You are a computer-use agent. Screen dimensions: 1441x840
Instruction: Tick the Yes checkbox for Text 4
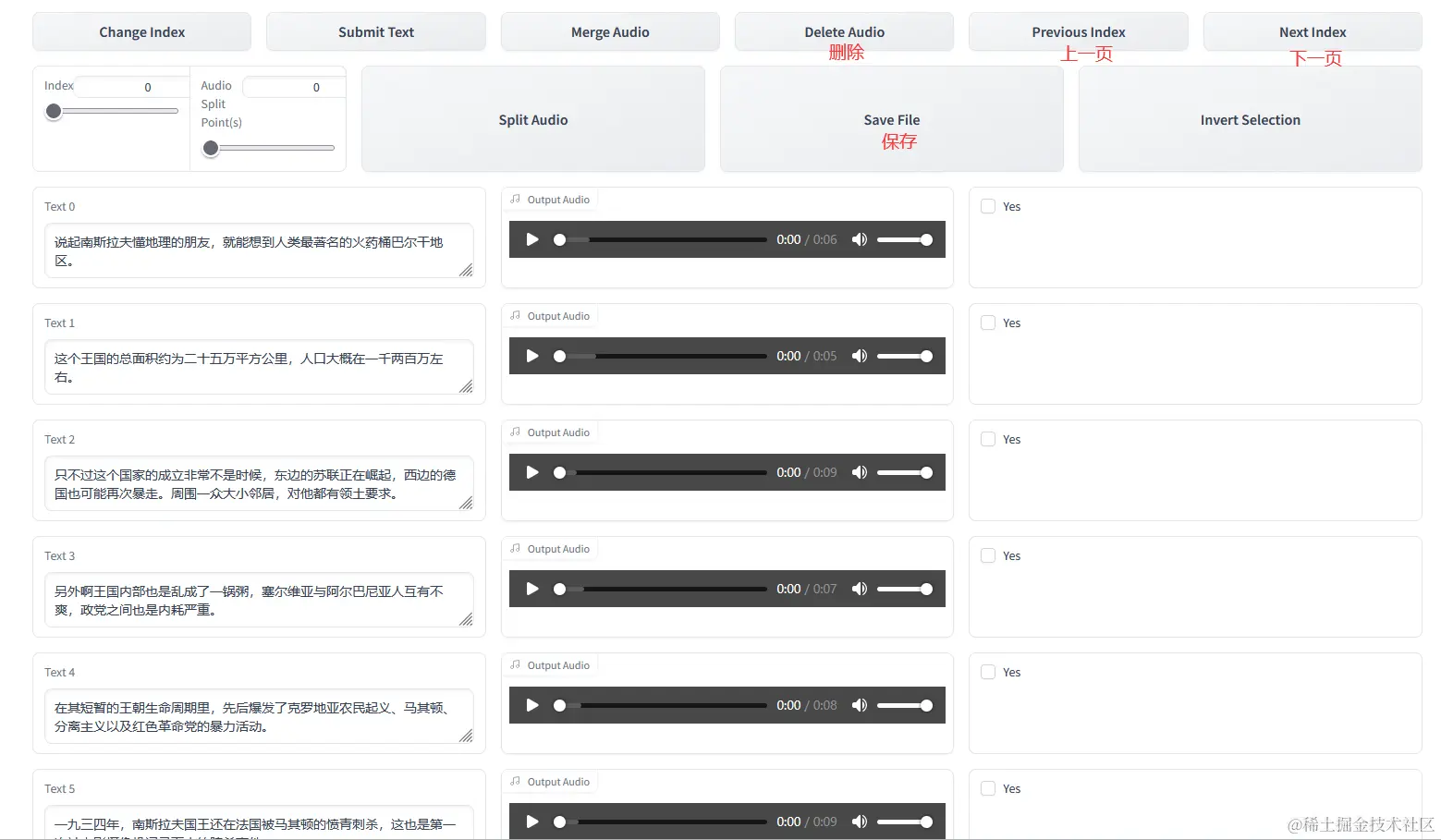(988, 672)
